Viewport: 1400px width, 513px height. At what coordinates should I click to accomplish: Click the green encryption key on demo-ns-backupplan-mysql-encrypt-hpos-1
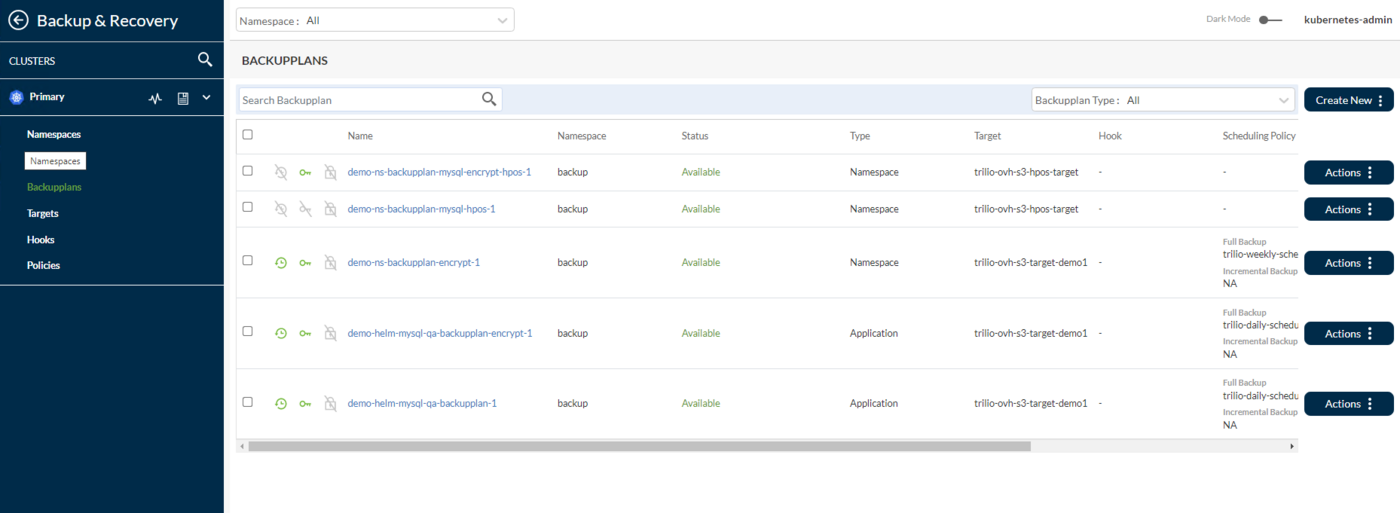coord(305,172)
